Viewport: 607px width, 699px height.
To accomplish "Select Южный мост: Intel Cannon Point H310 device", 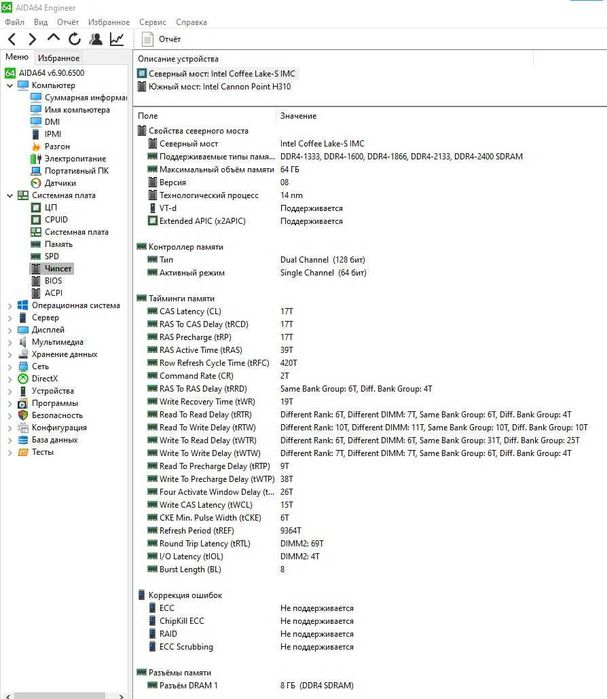I will pos(214,86).
